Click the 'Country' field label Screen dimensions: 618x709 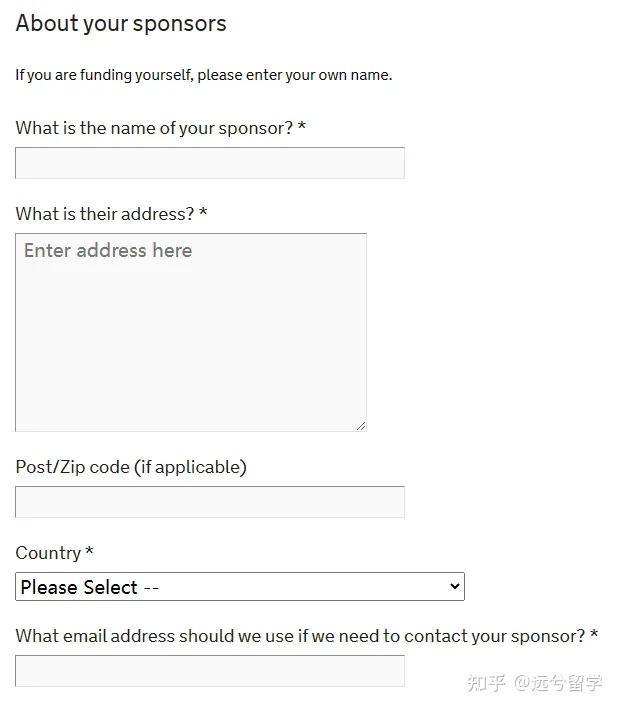(x=48, y=553)
